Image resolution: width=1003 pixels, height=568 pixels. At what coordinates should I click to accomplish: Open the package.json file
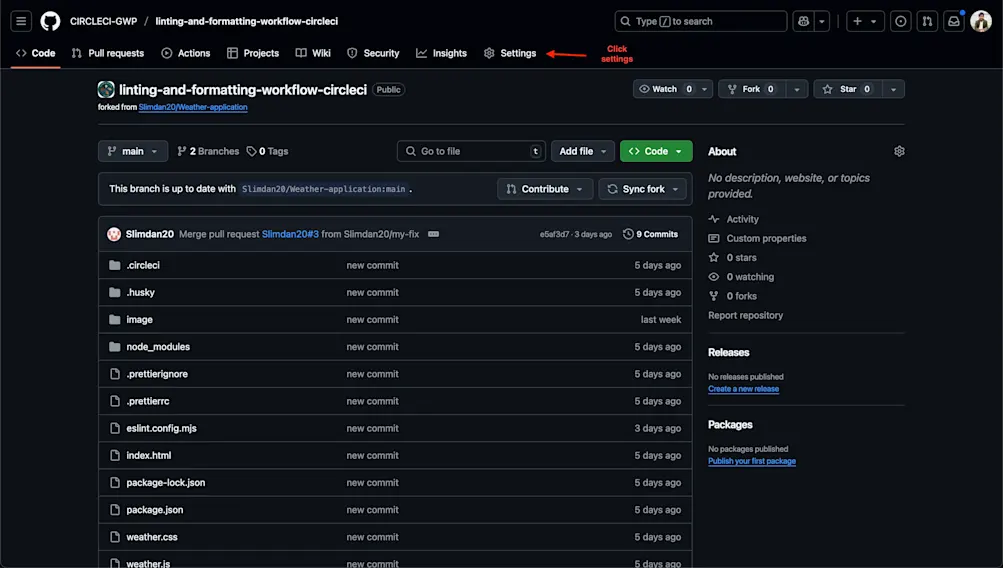[x=155, y=510]
